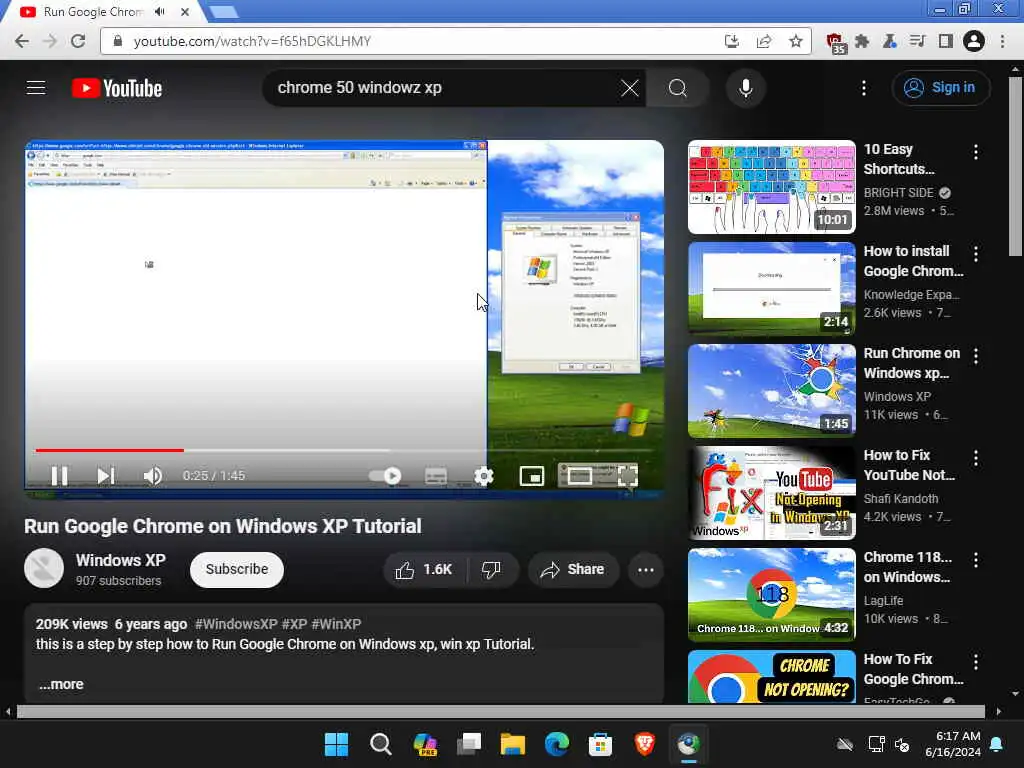Like the video showing 1.6K
Image resolution: width=1024 pixels, height=768 pixels.
click(424, 569)
